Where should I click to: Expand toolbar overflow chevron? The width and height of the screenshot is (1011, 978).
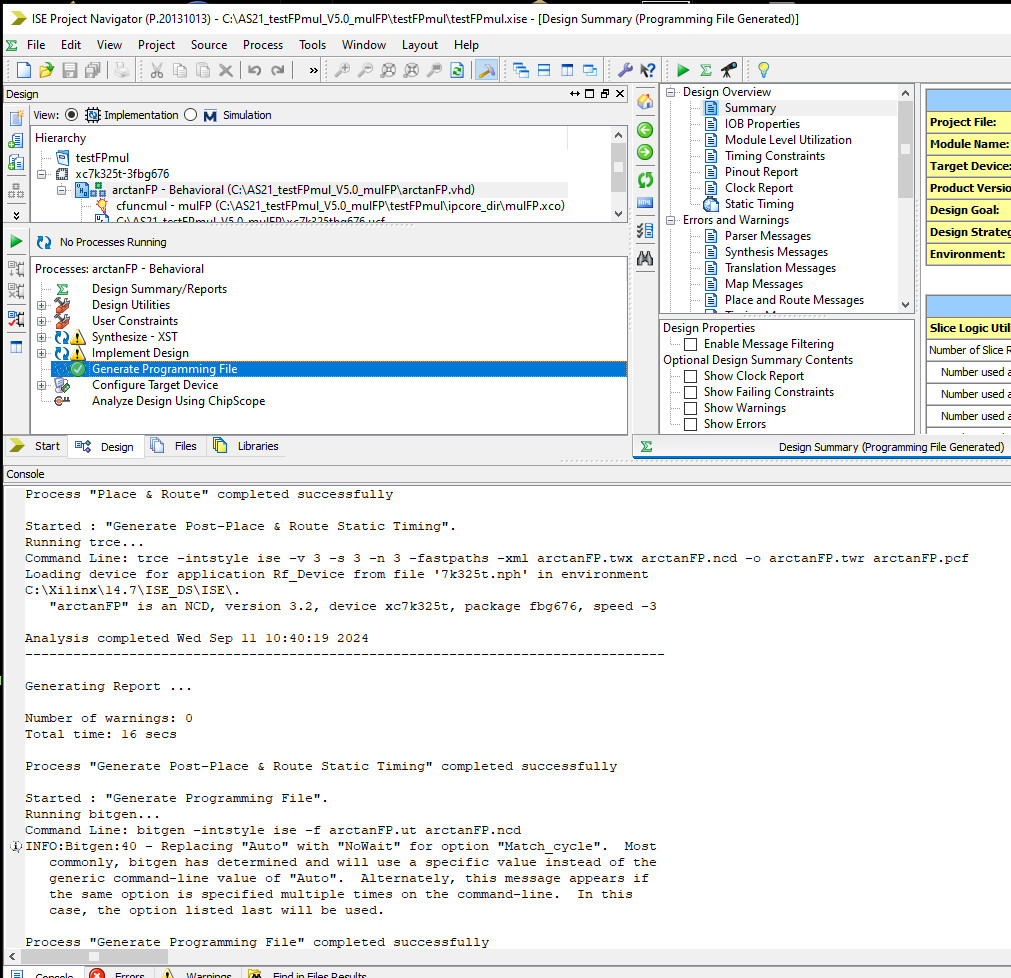pyautogui.click(x=313, y=70)
